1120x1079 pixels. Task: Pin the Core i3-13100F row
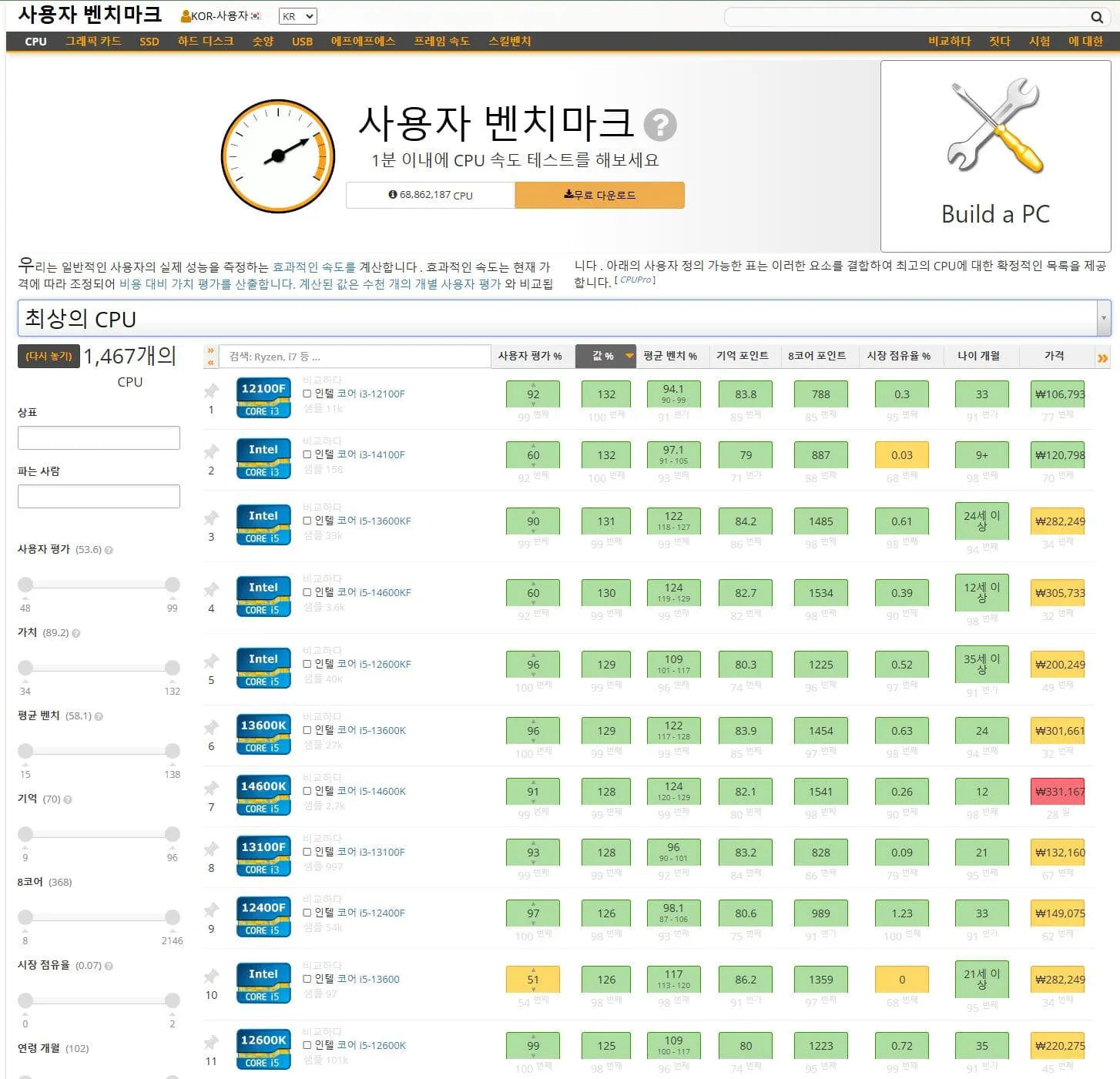(211, 849)
